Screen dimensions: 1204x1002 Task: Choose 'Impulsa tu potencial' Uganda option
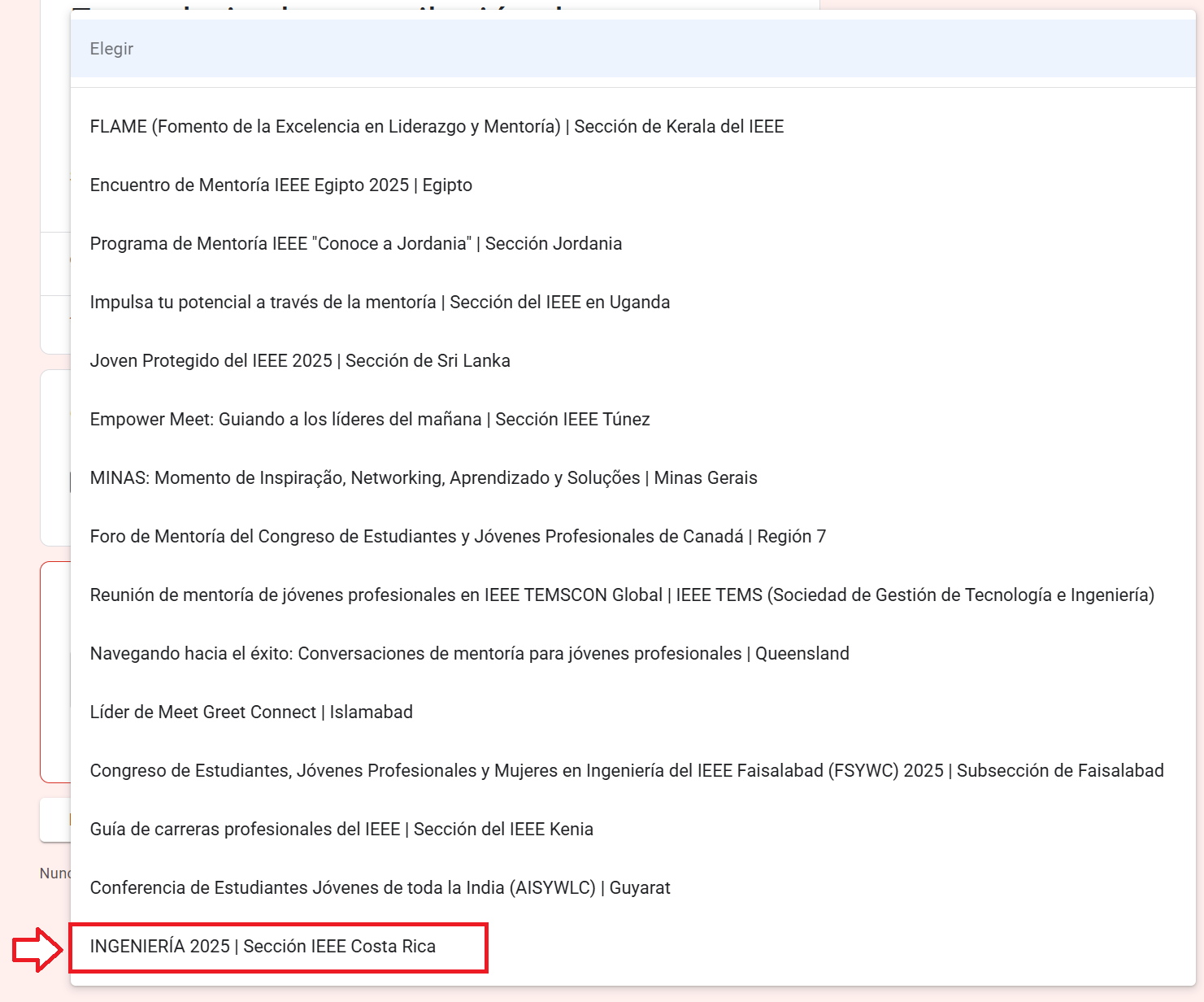coord(380,303)
